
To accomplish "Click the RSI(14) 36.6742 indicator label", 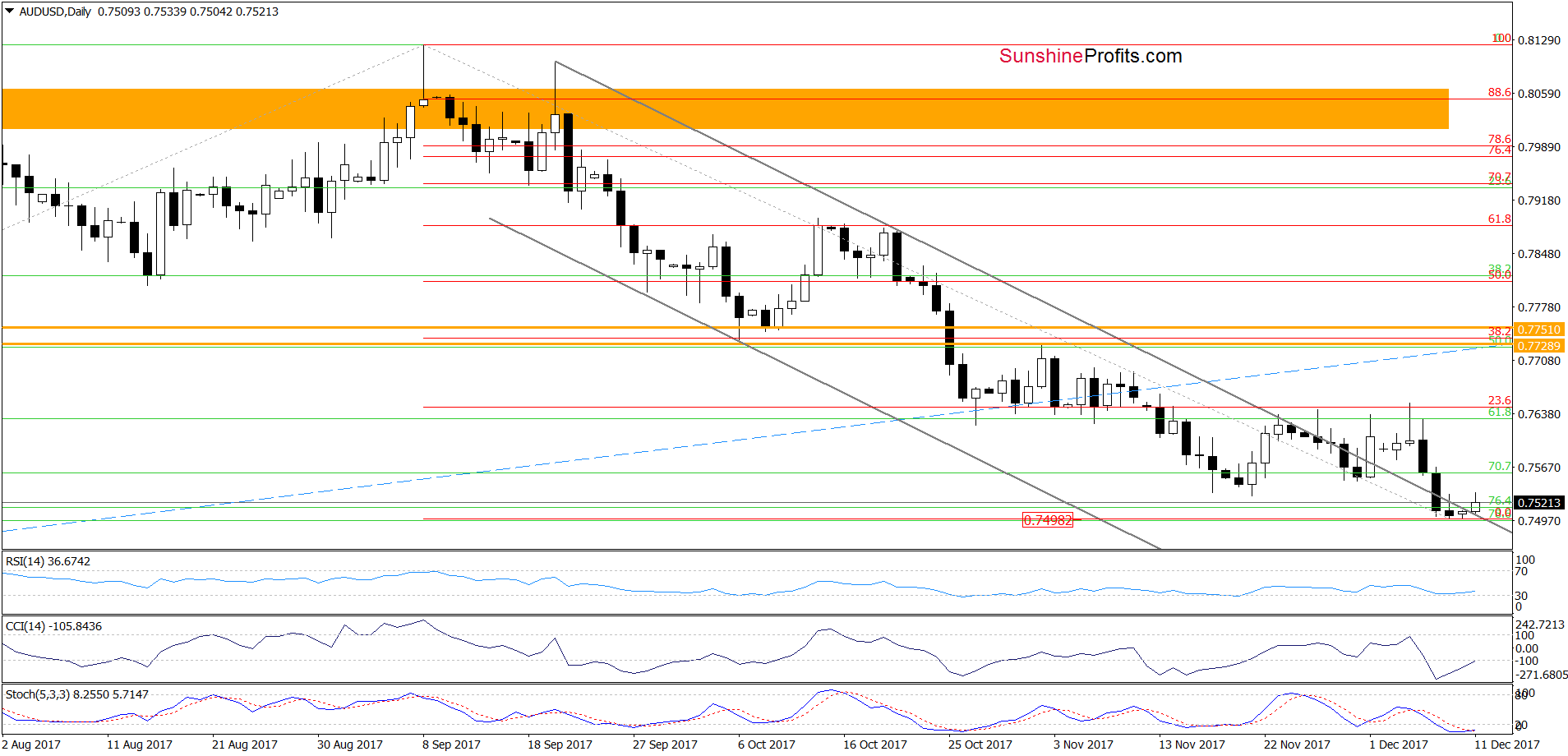I will click(x=48, y=561).
